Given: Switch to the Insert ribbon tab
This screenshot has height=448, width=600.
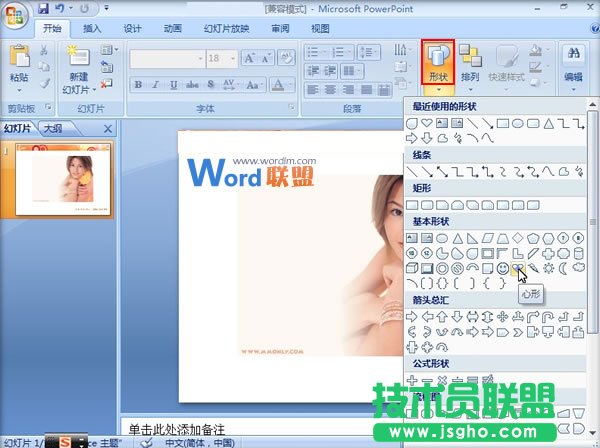Looking at the screenshot, I should click(92, 28).
